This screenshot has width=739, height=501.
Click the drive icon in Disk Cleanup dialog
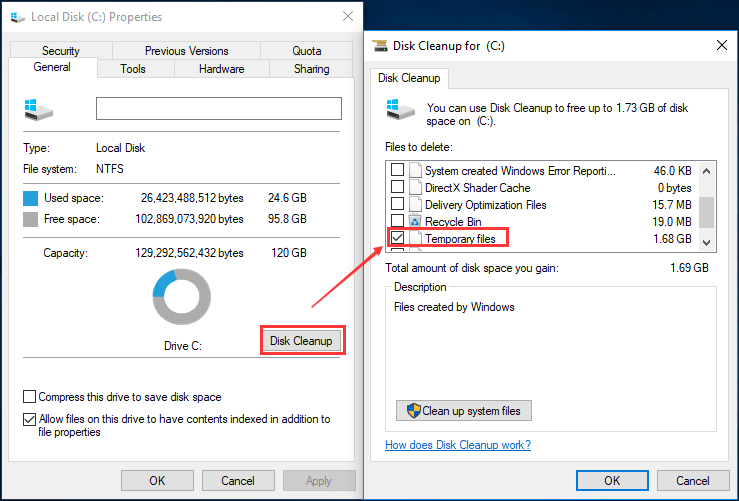[399, 109]
